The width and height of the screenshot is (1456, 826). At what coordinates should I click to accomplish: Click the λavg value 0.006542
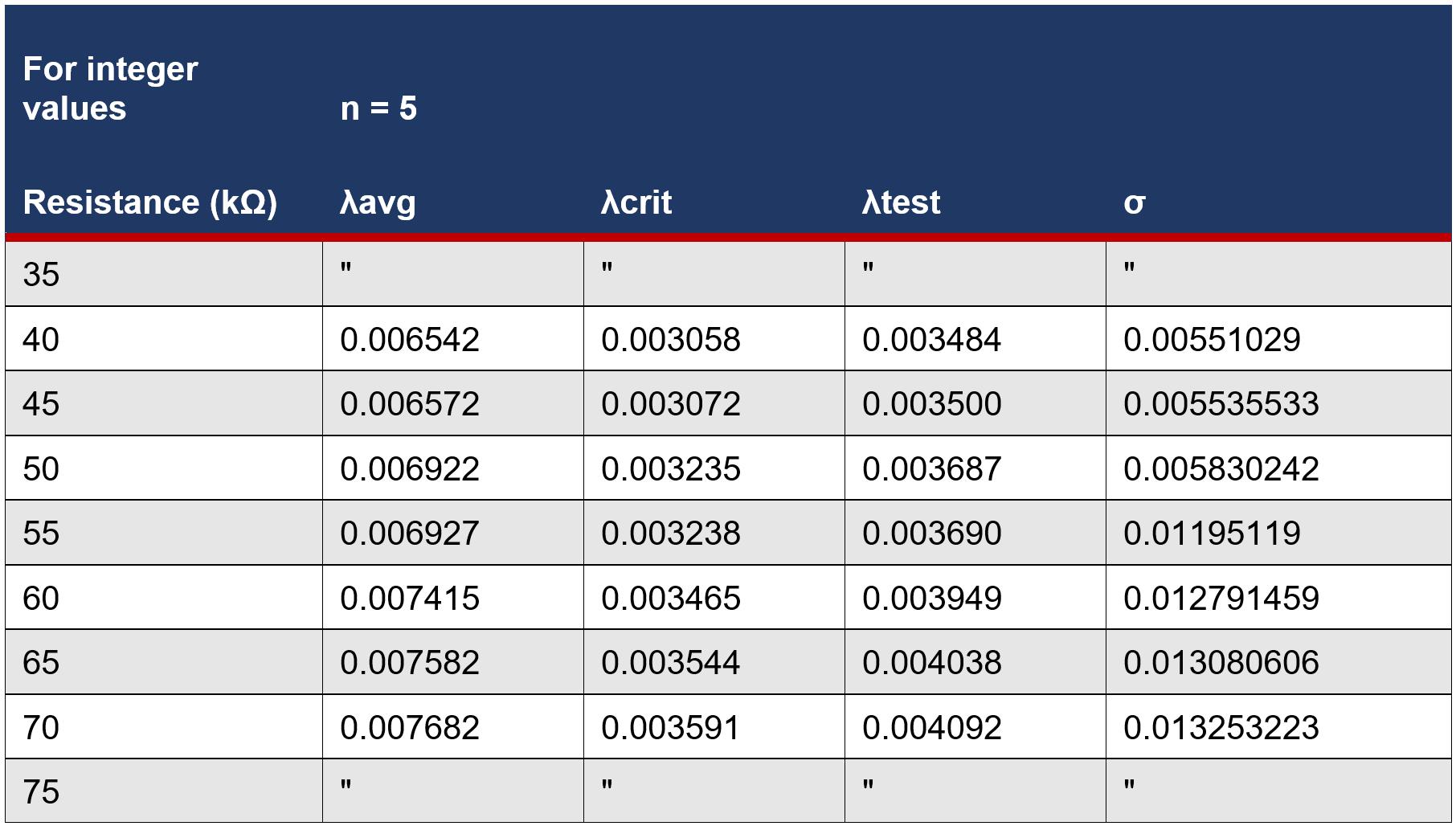tap(410, 339)
